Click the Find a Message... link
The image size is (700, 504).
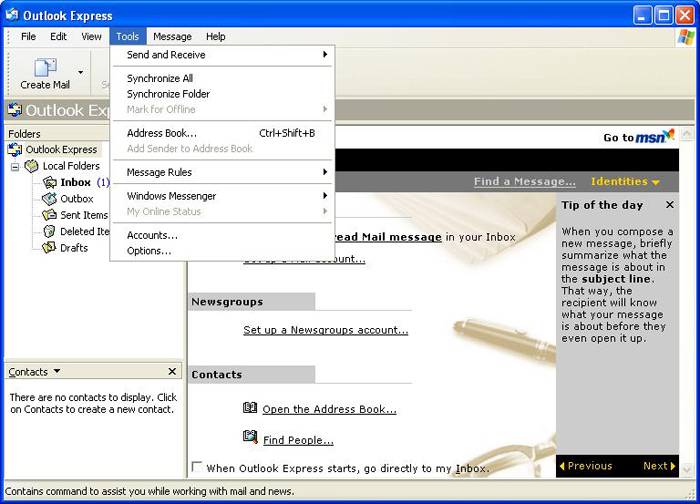(x=525, y=182)
